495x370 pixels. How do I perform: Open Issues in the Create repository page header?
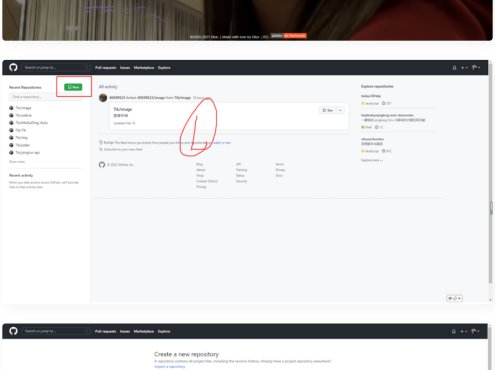pyautogui.click(x=125, y=331)
